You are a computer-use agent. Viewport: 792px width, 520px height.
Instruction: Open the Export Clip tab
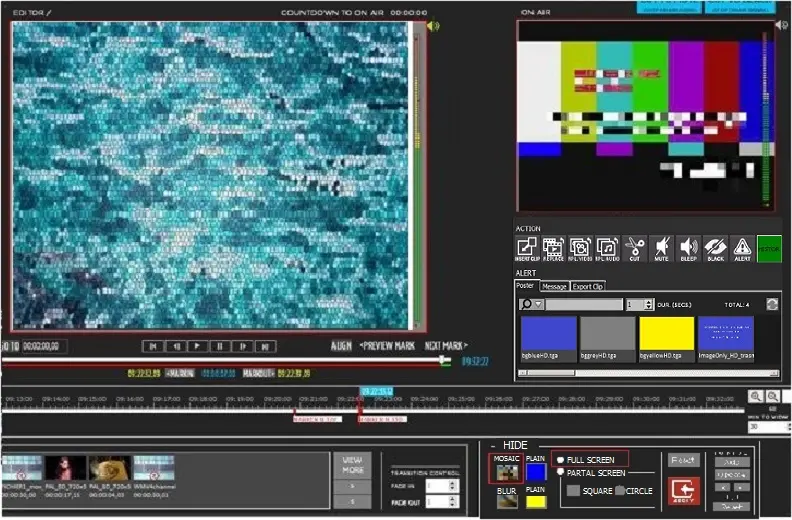tap(588, 286)
